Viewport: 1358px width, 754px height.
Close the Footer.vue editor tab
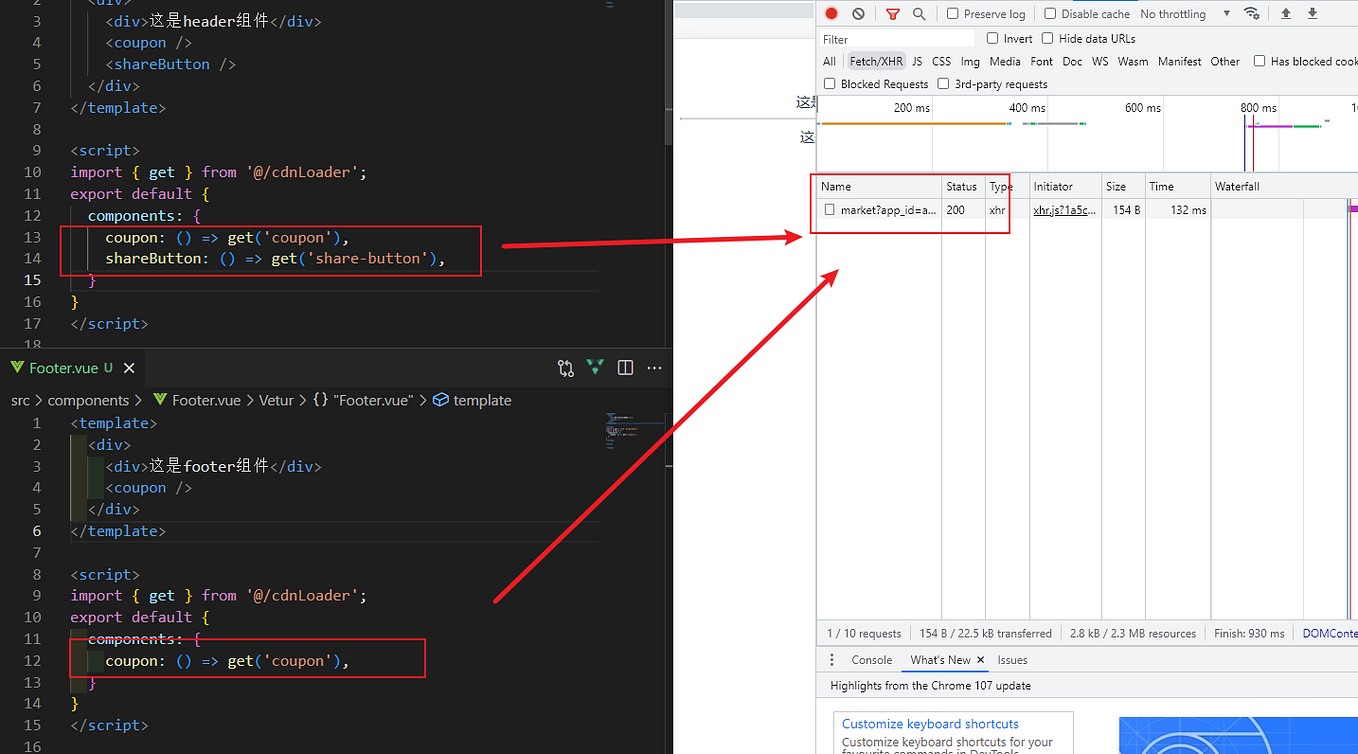coord(129,368)
